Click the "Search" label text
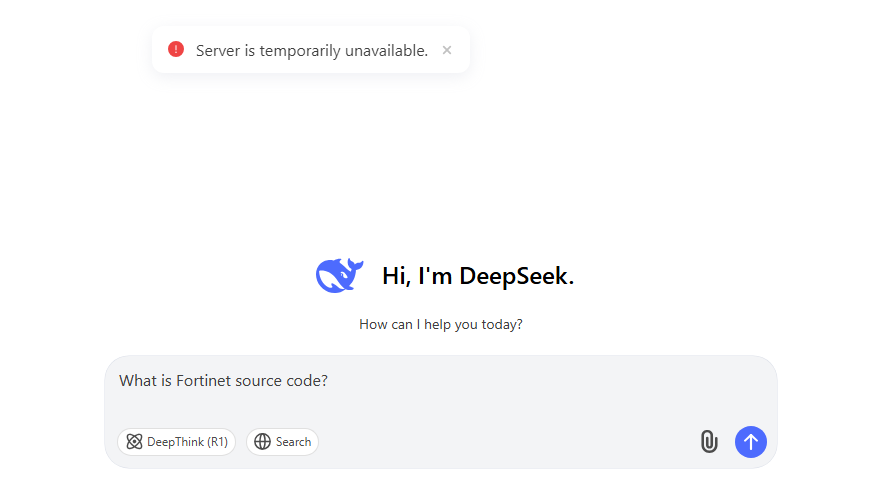This screenshot has height=480, width=892. click(293, 442)
